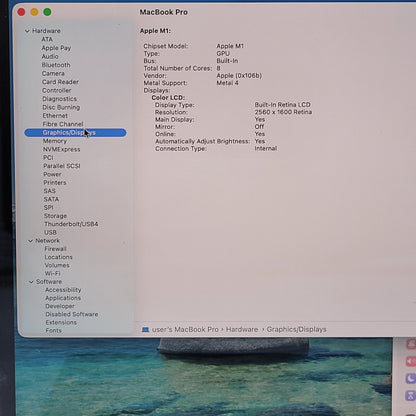The width and height of the screenshot is (416, 416).
Task: Click the Metal Support value Metal 4
Action: coord(227,83)
